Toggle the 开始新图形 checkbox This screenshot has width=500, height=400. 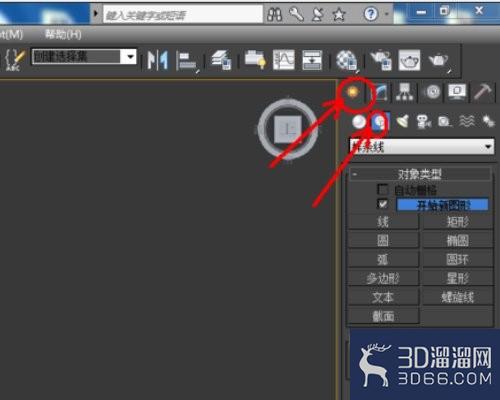click(383, 204)
